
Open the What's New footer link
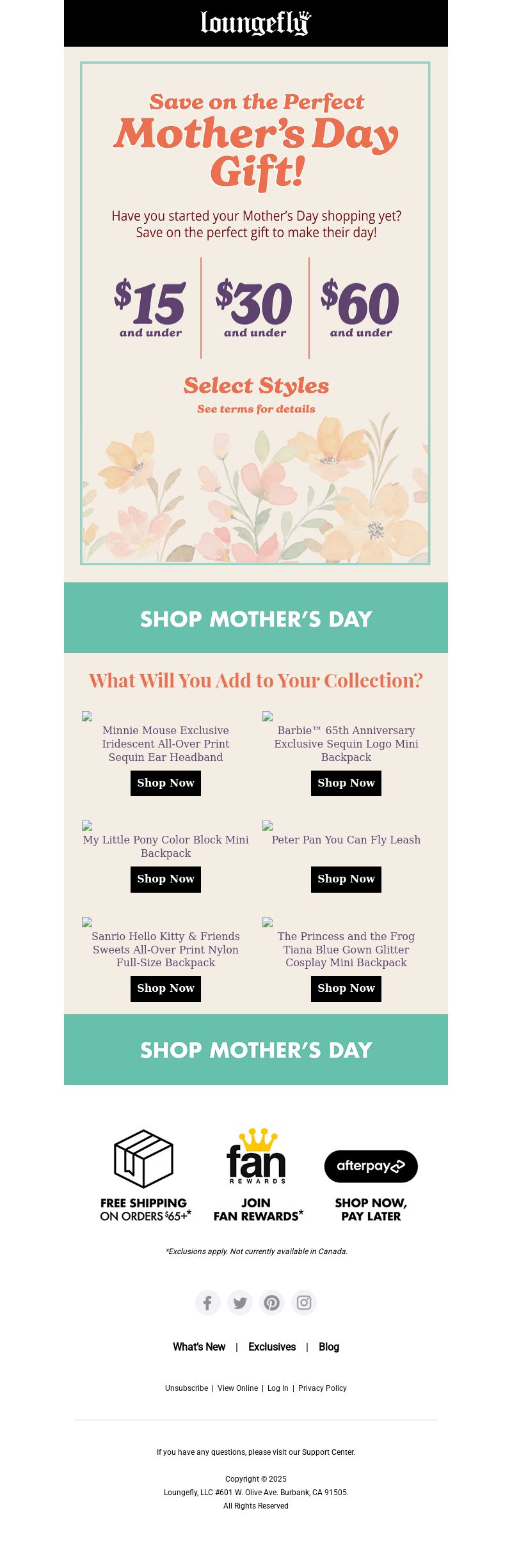click(199, 1347)
